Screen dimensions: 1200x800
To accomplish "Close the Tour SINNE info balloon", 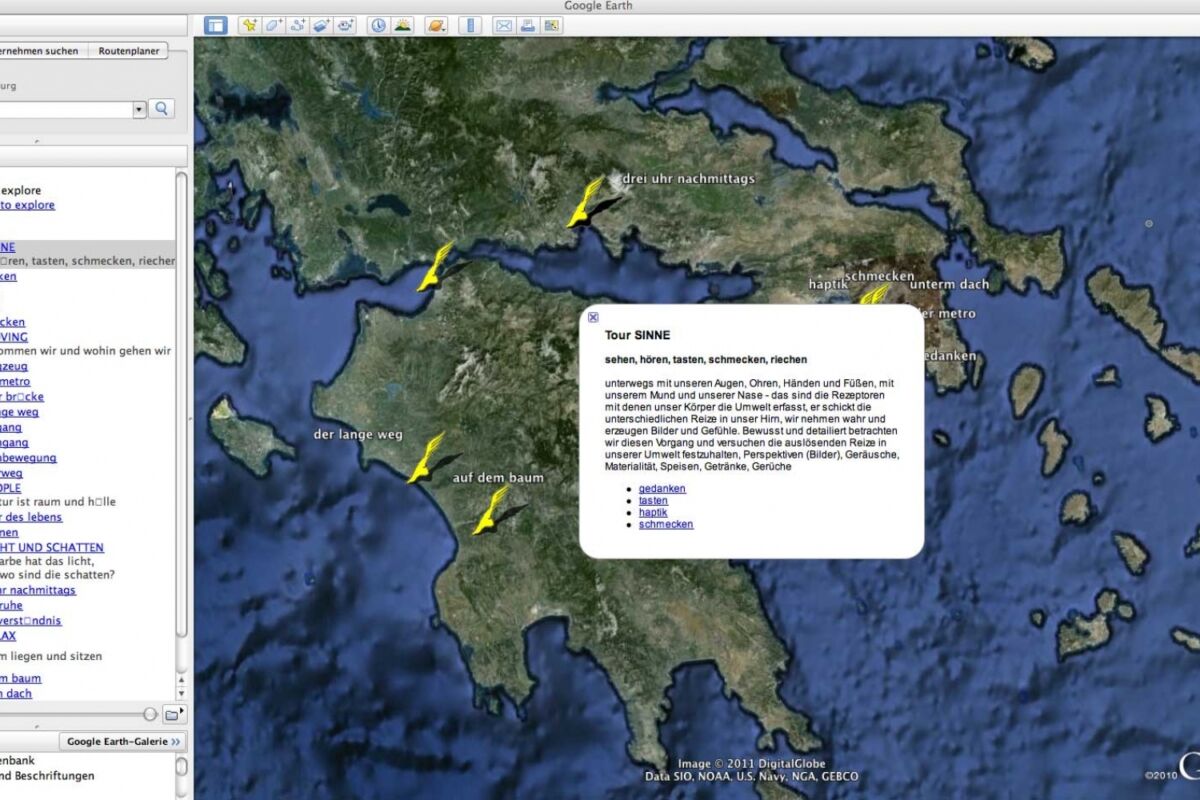I will (593, 317).
